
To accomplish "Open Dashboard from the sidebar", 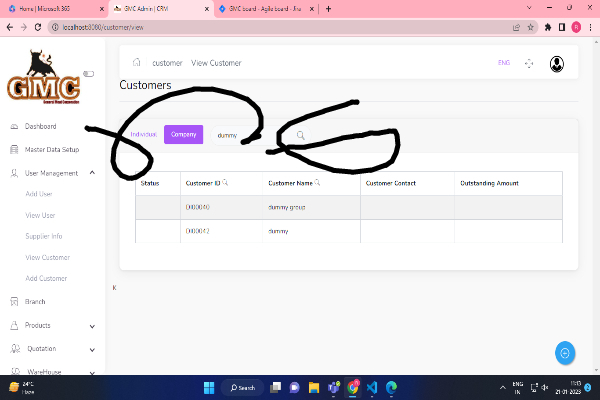I will click(x=40, y=127).
